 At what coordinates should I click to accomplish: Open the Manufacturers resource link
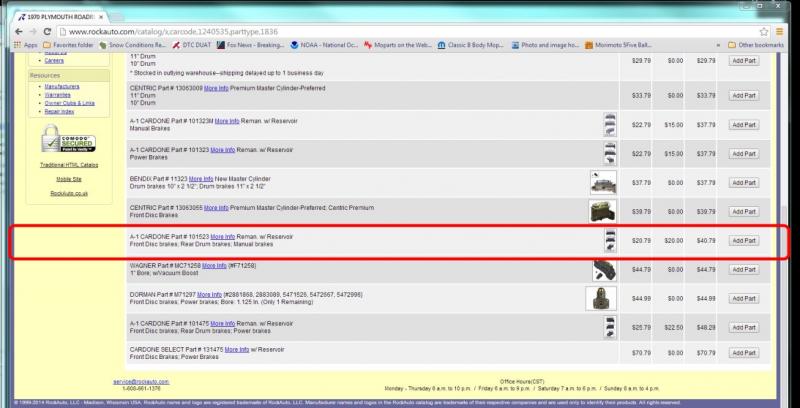(x=62, y=87)
